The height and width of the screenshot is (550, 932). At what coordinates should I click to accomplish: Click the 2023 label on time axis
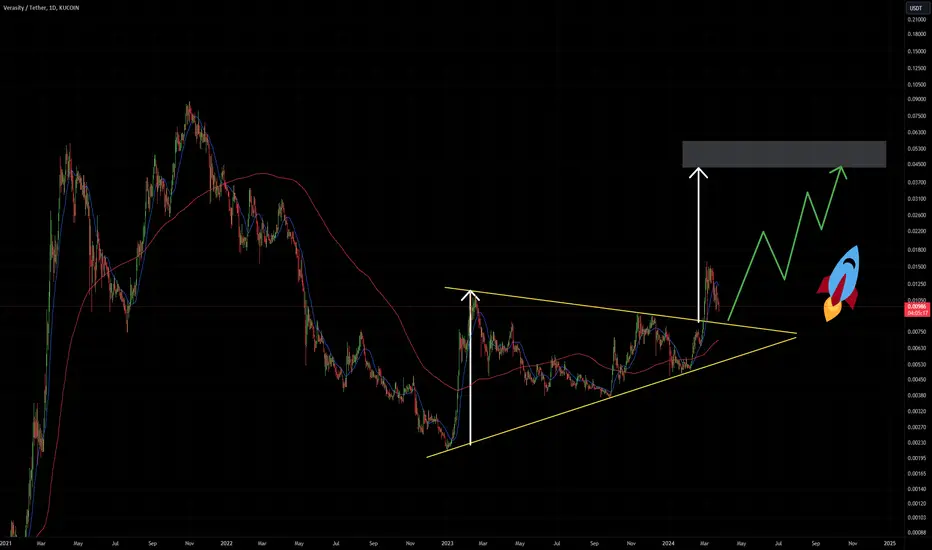click(448, 543)
